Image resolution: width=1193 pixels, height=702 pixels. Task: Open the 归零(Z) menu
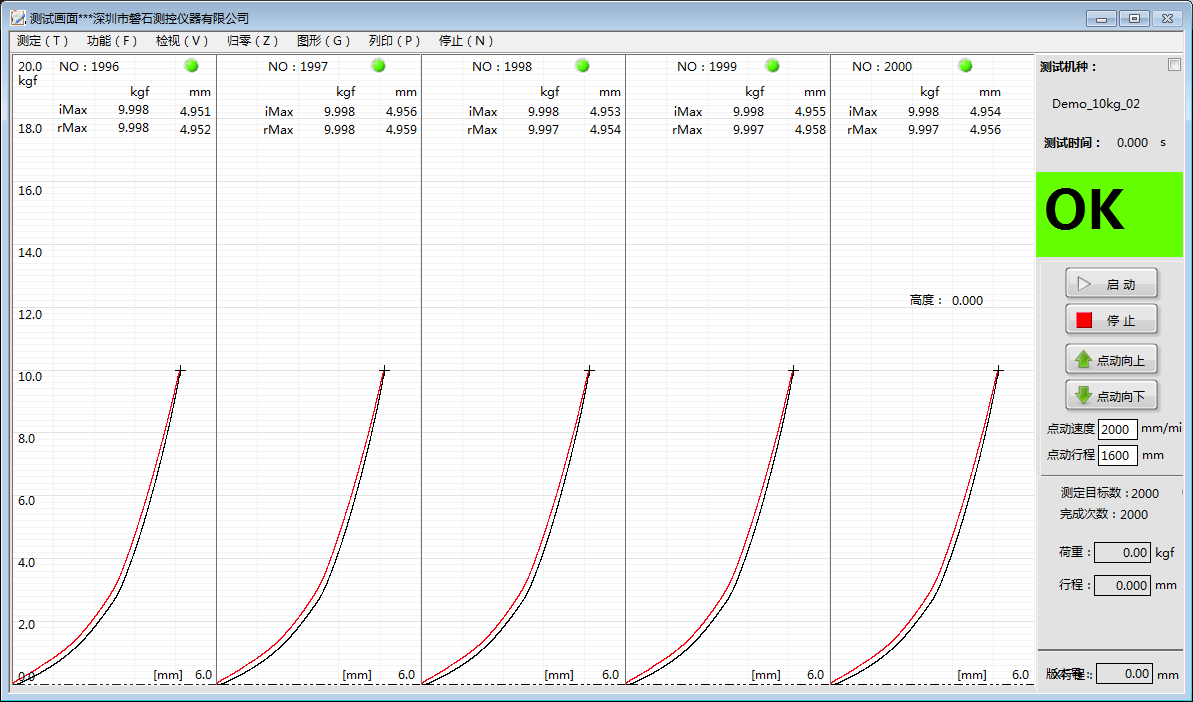point(252,41)
